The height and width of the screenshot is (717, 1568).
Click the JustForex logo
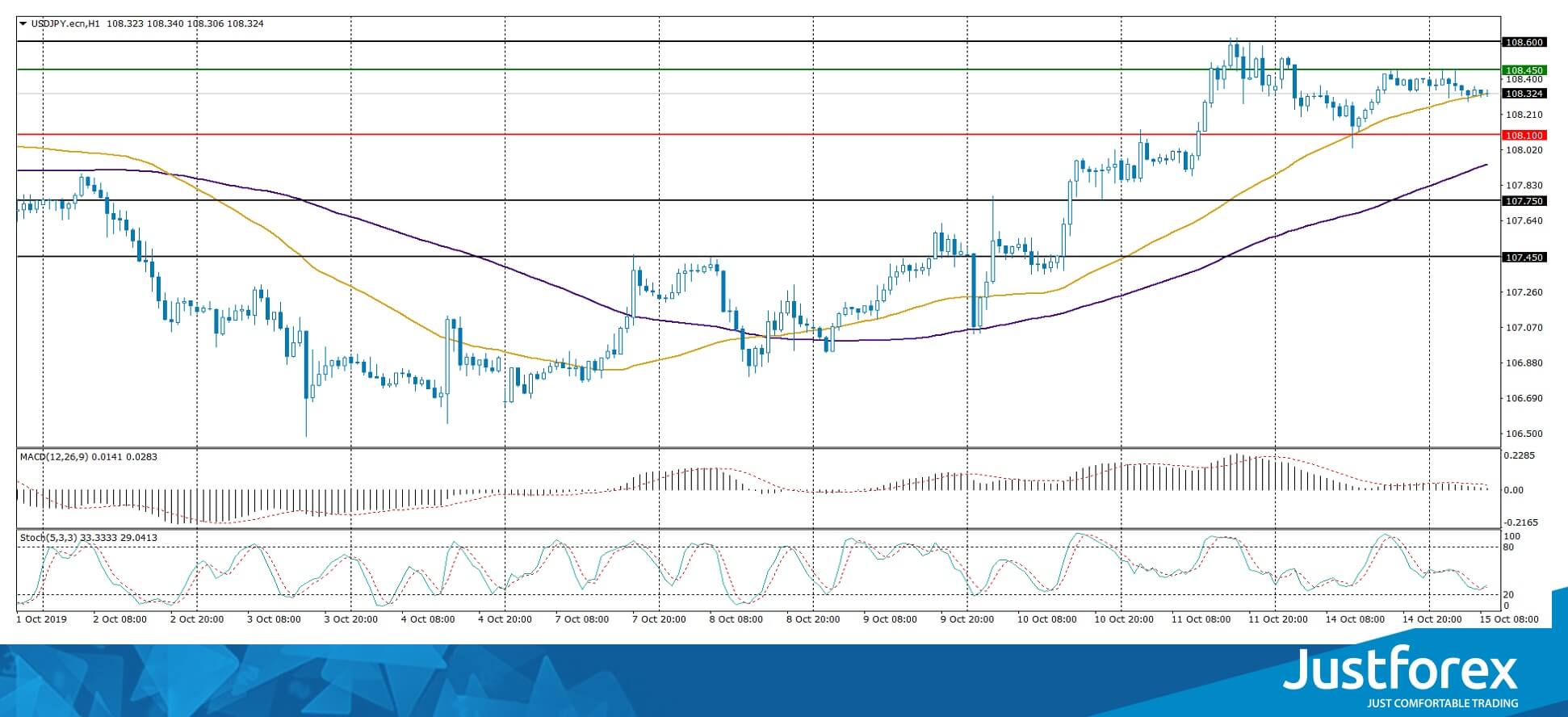[x=1400, y=670]
